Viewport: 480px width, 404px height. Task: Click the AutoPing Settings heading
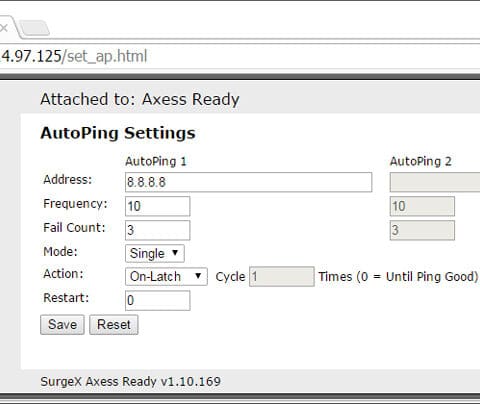(x=118, y=133)
